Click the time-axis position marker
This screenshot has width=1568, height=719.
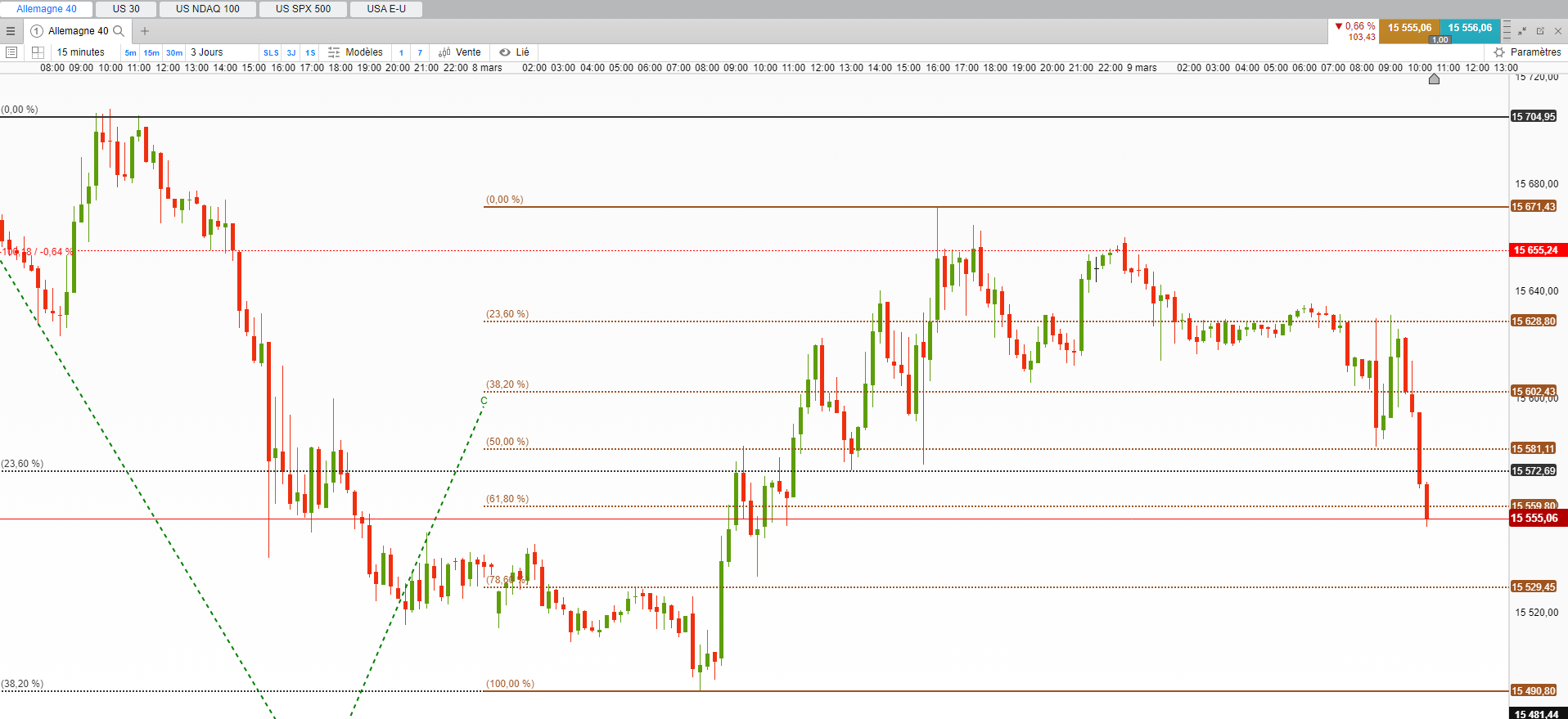(x=1434, y=79)
